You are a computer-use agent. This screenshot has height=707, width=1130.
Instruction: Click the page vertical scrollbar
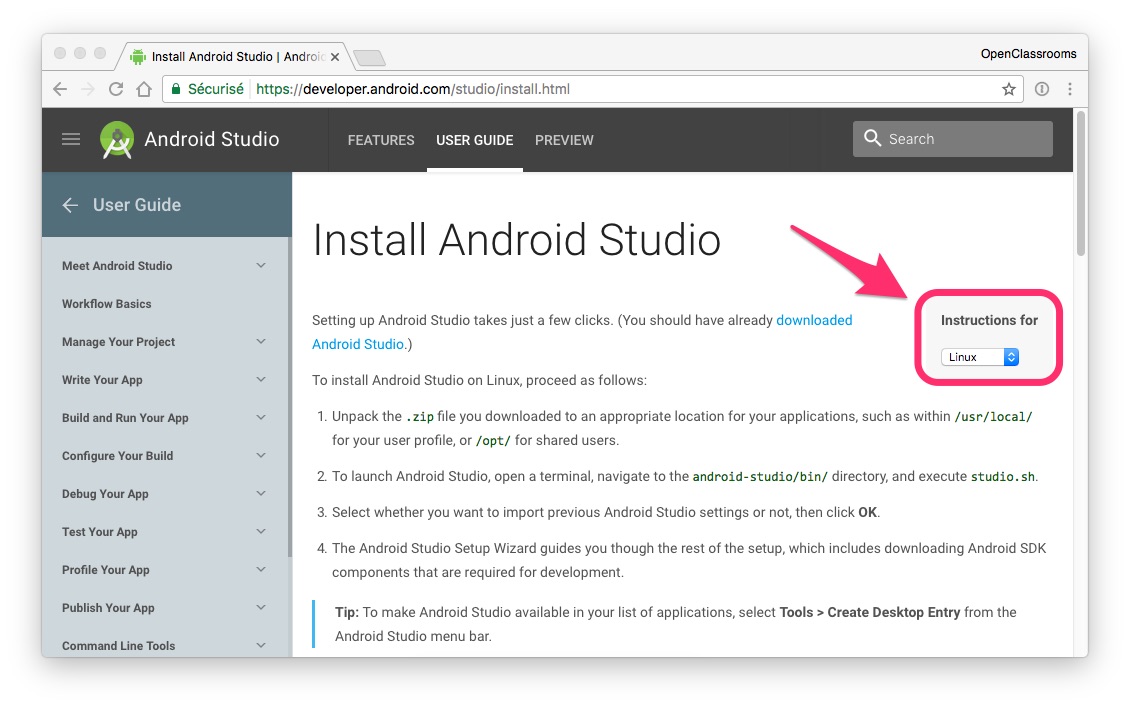(1080, 183)
